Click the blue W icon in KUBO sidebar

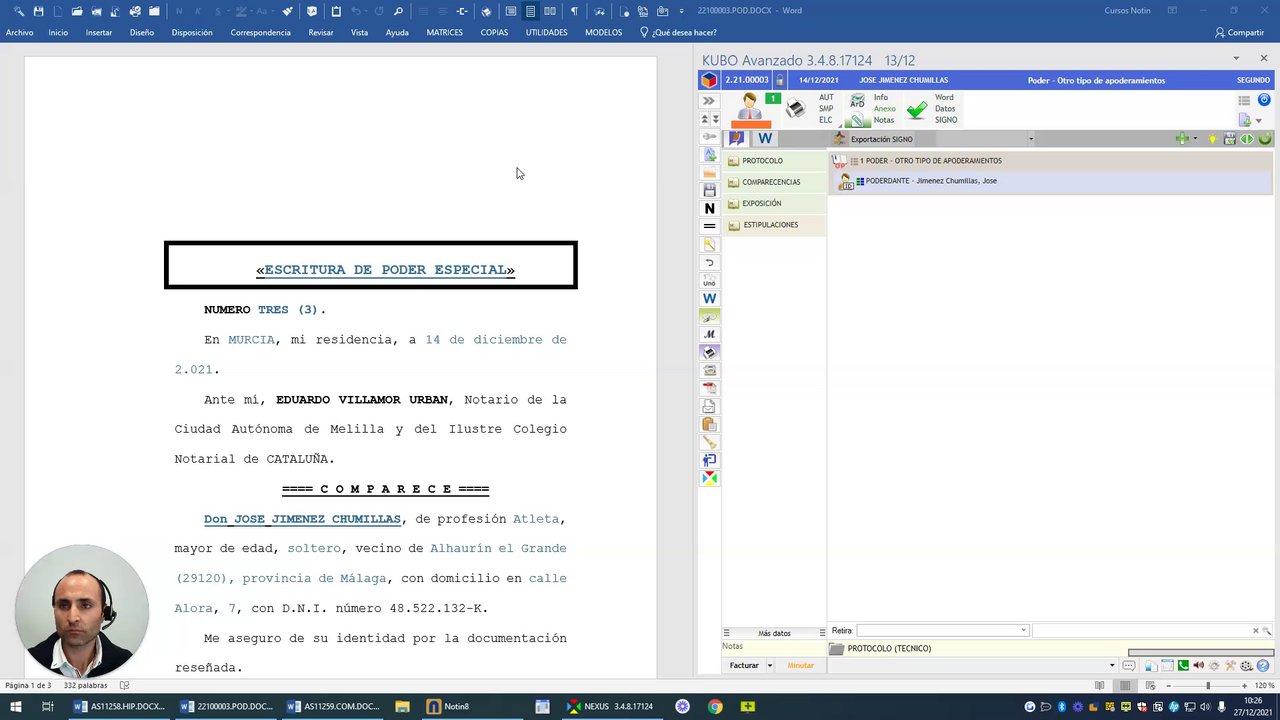click(709, 298)
